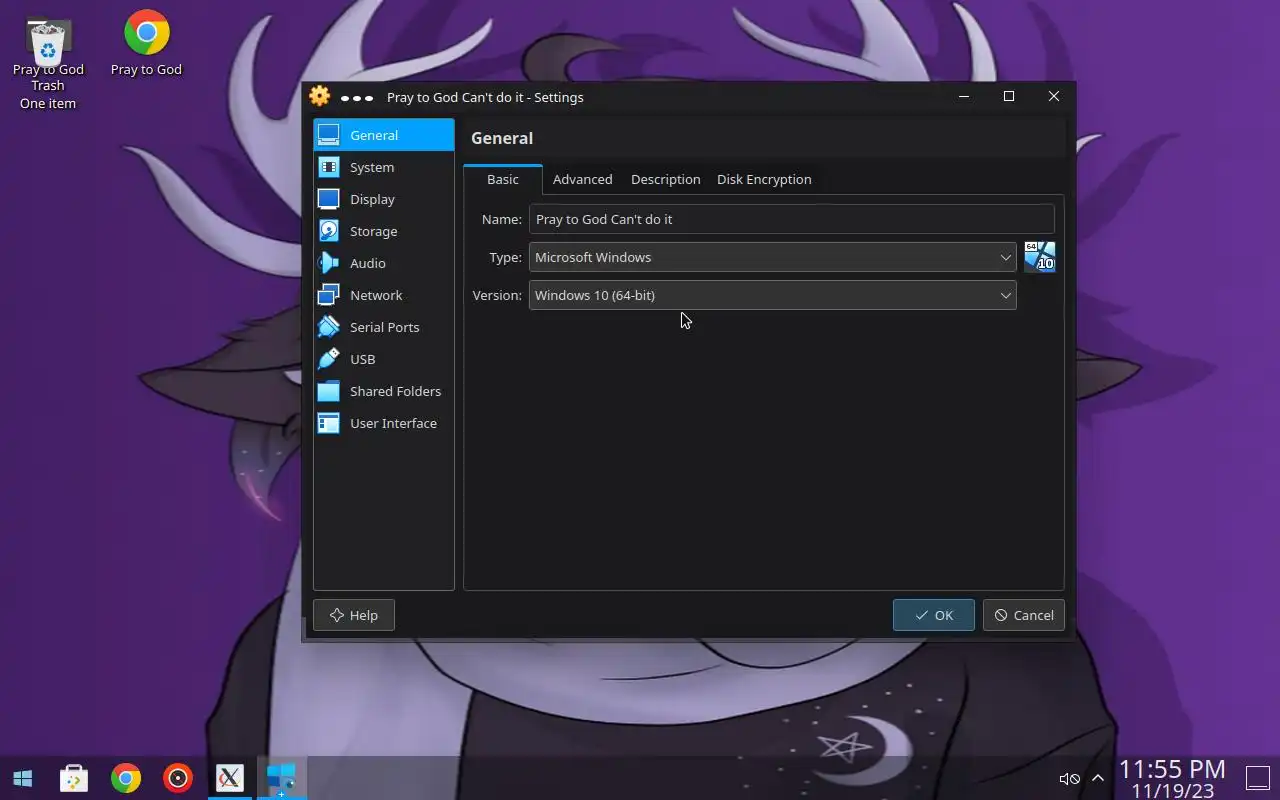Click the show desktop square icon
The width and height of the screenshot is (1280, 800).
(1257, 778)
